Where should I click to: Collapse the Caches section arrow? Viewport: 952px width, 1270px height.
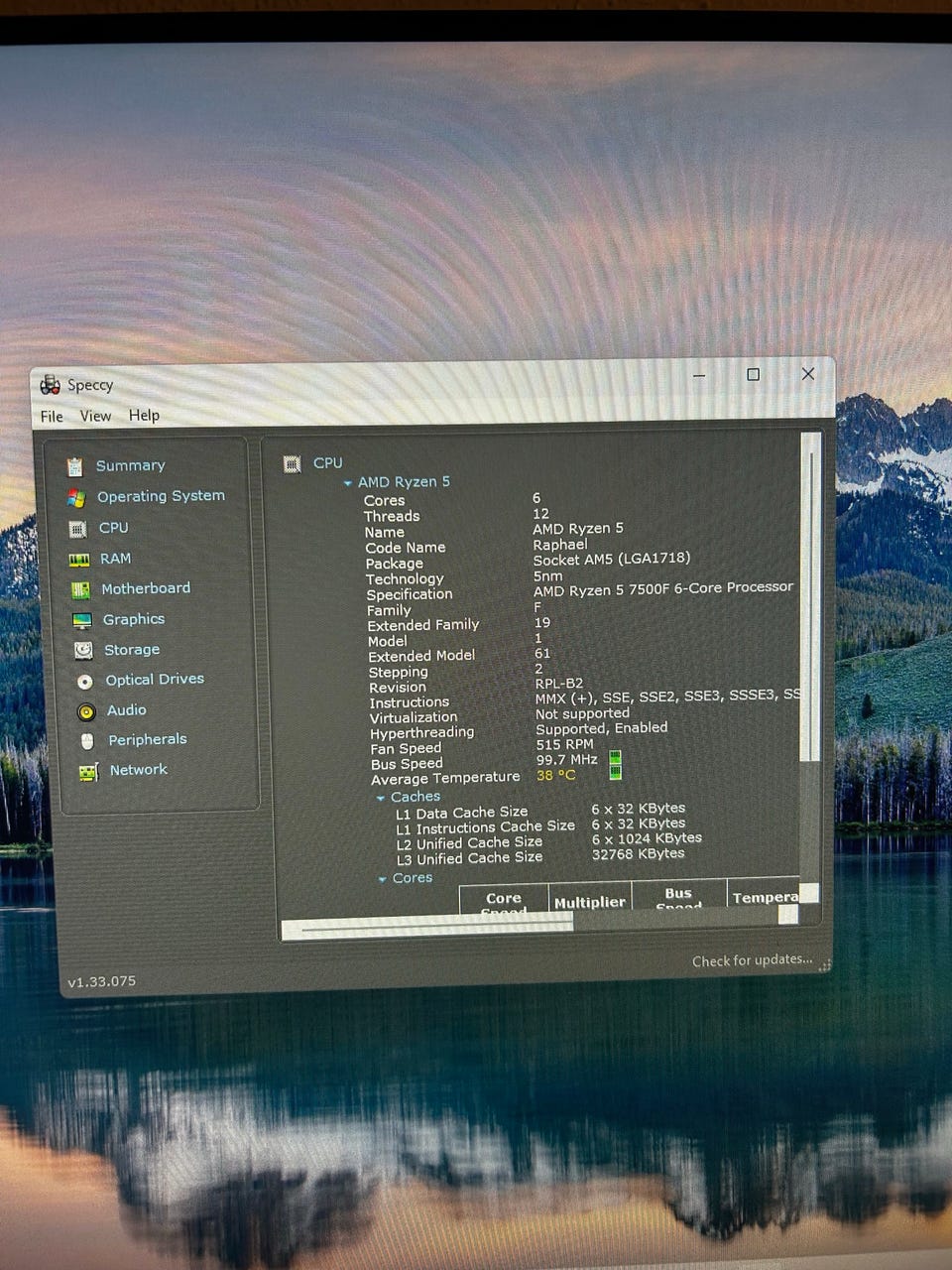tap(380, 798)
